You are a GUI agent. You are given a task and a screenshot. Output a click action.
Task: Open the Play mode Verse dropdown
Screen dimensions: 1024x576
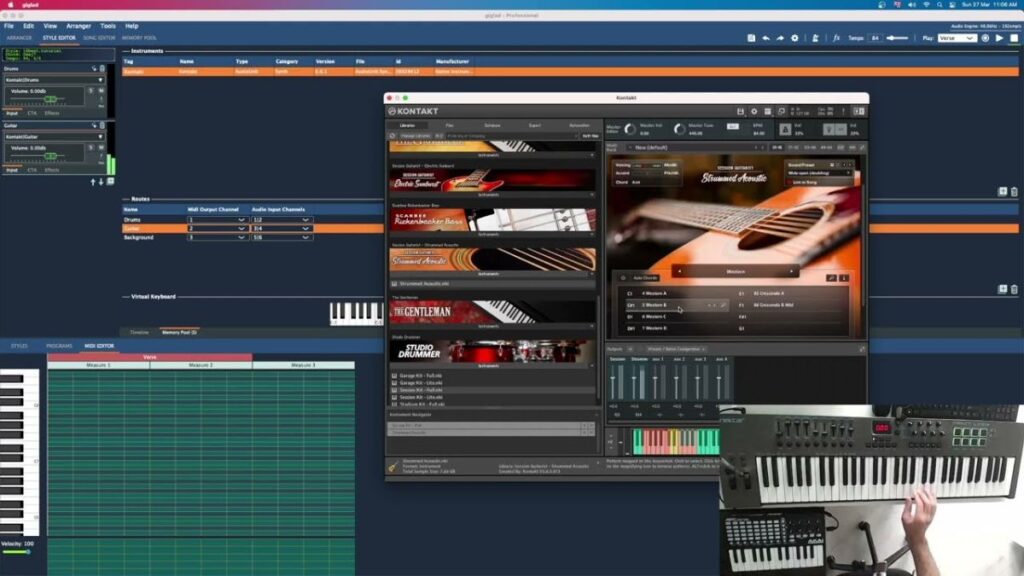point(956,37)
